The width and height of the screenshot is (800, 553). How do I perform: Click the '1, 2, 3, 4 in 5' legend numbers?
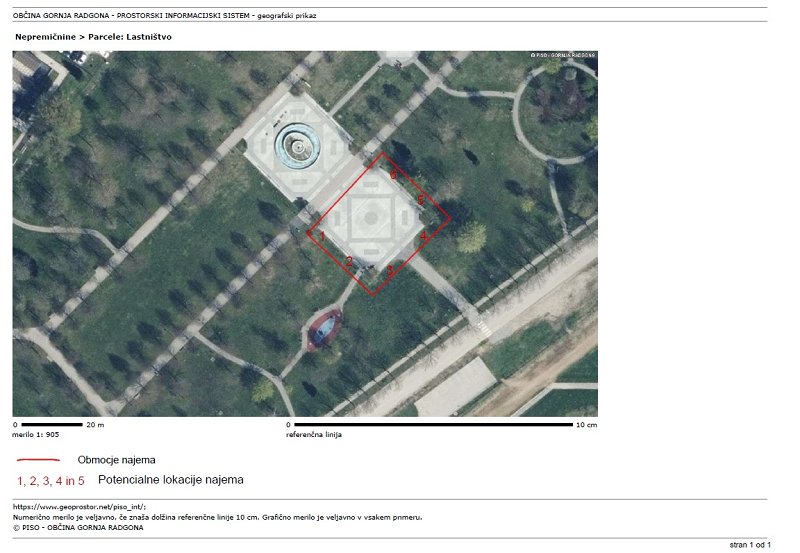(51, 481)
